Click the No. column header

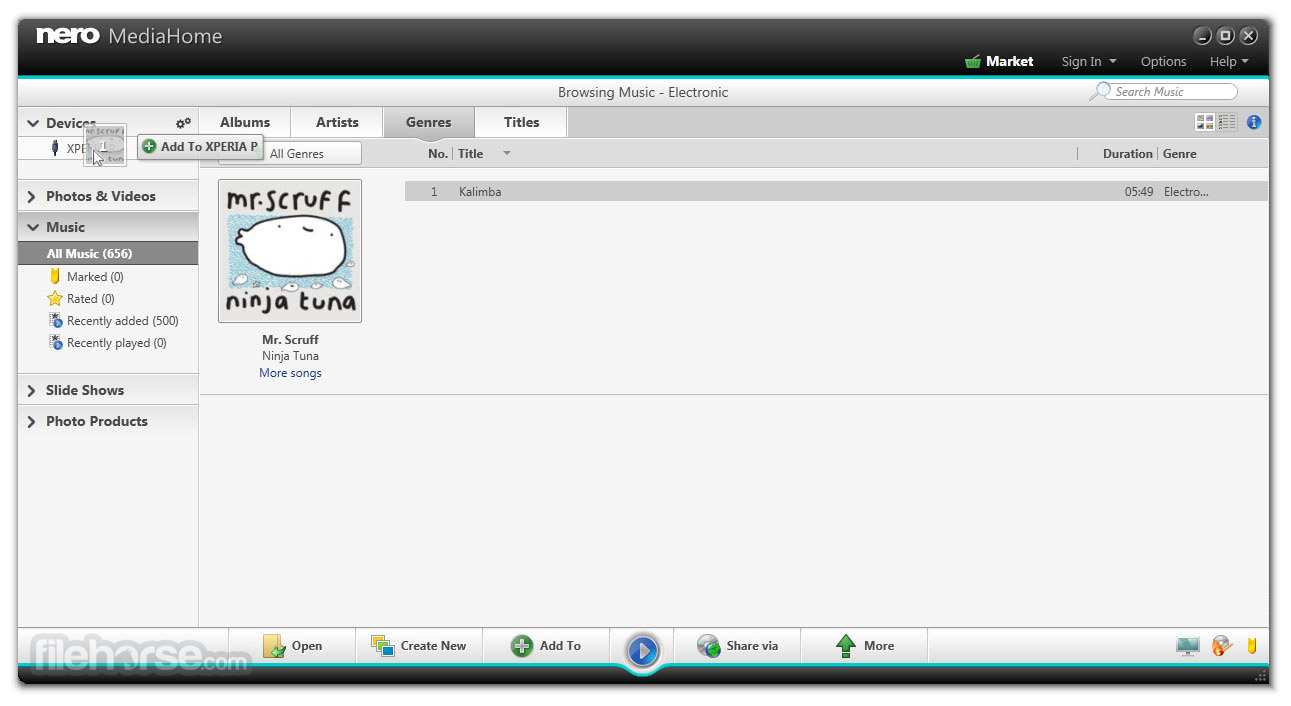(437, 153)
